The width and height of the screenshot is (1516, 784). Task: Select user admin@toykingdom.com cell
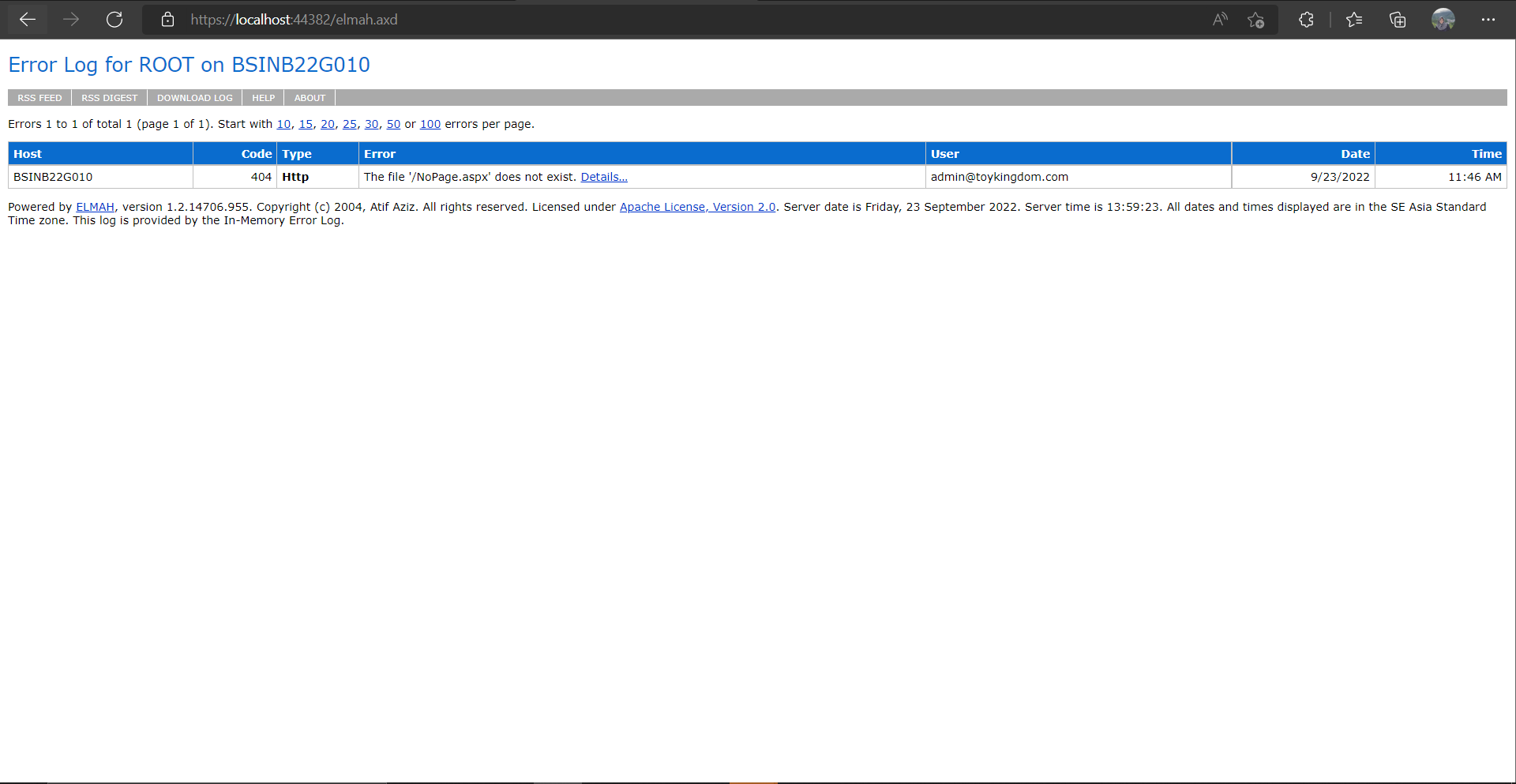click(1078, 177)
